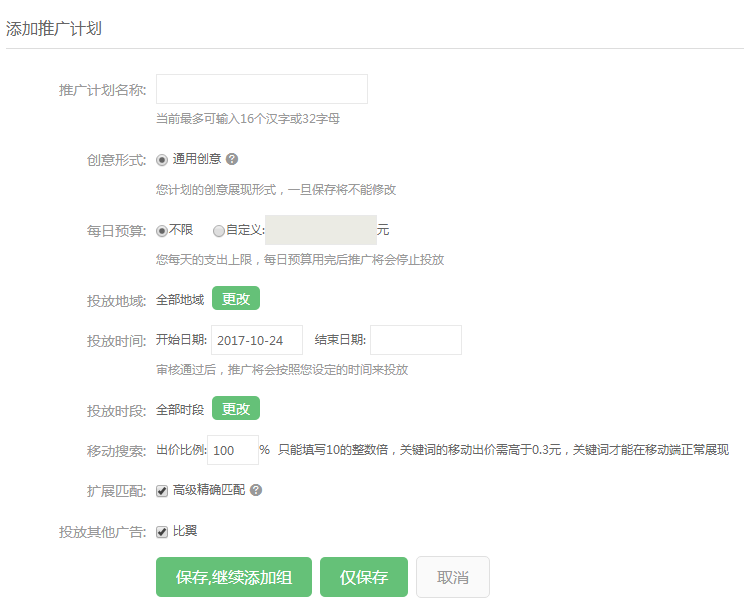Screen dimensions: 744x606
Task: Click the 全部时段 text
Action: pyautogui.click(x=180, y=409)
